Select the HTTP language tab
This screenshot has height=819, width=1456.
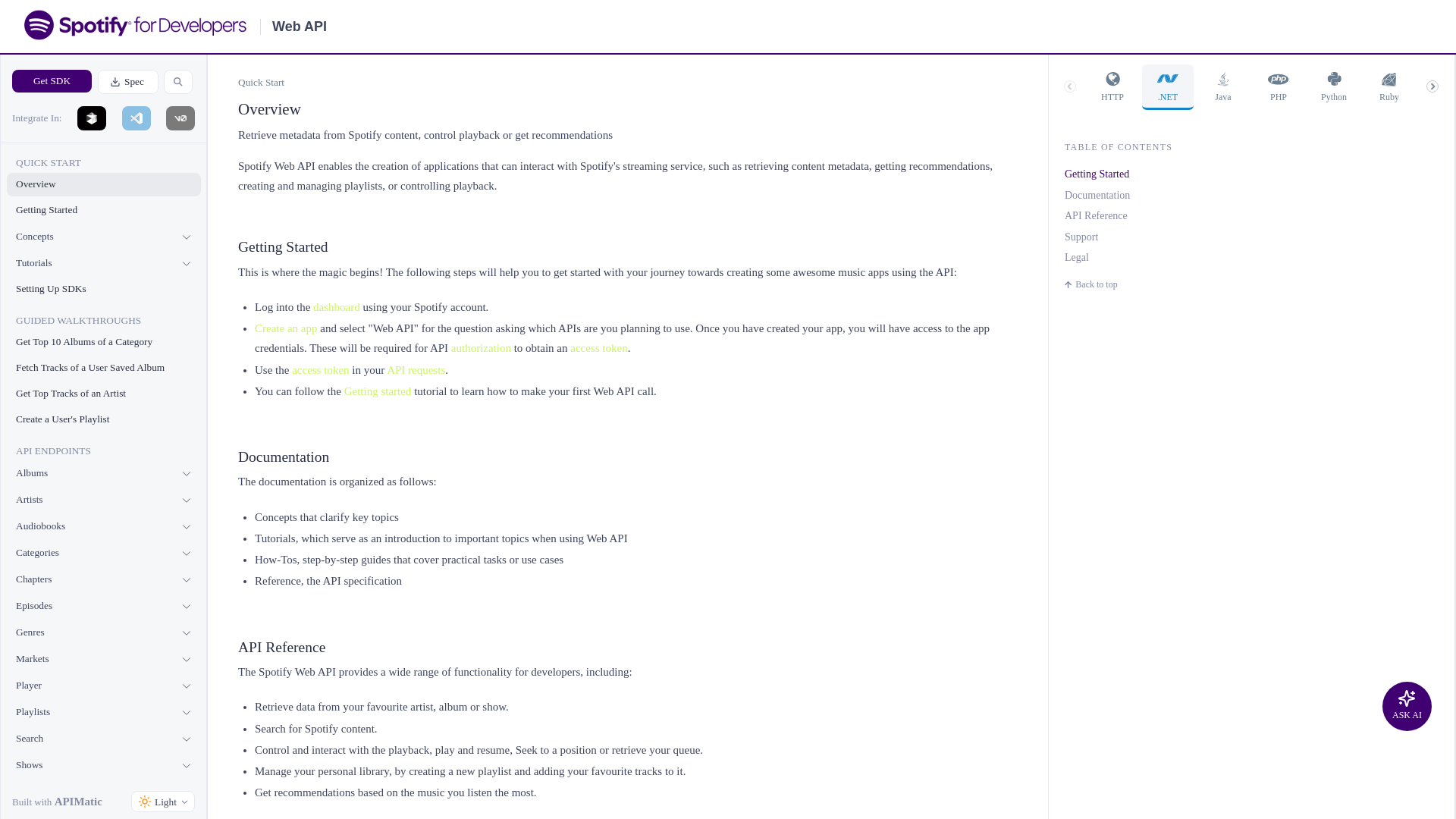1112,87
